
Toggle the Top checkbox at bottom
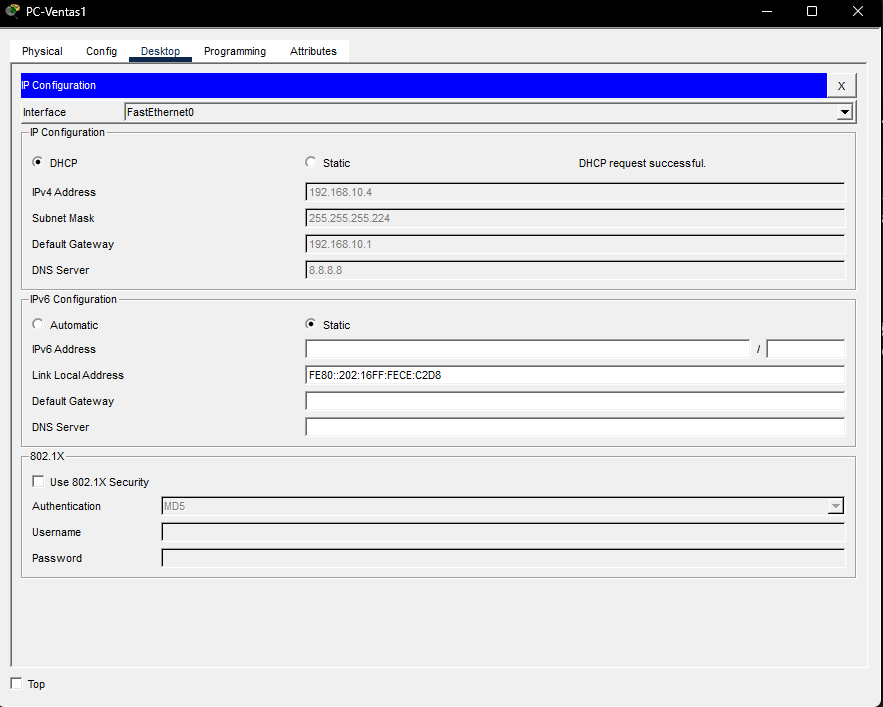[x=16, y=683]
